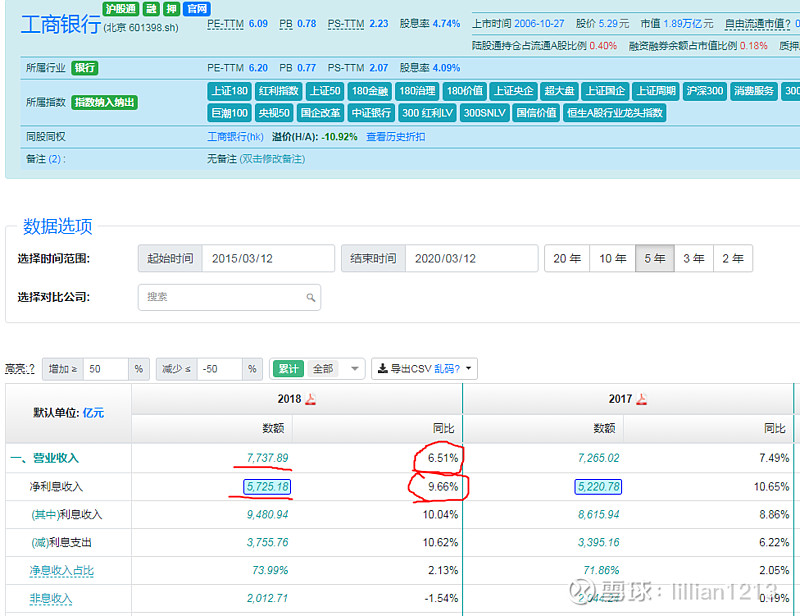Click the 押 pledge icon

click(173, 8)
